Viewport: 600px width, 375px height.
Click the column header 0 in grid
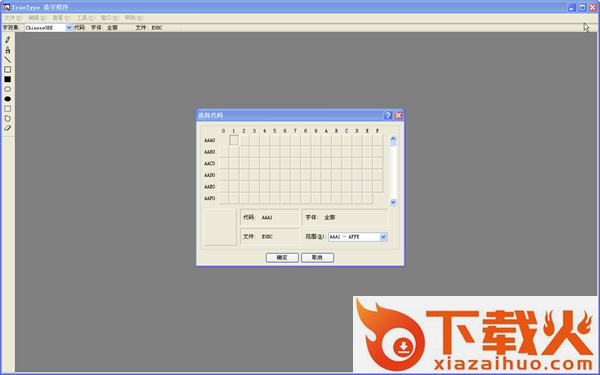pyautogui.click(x=223, y=131)
